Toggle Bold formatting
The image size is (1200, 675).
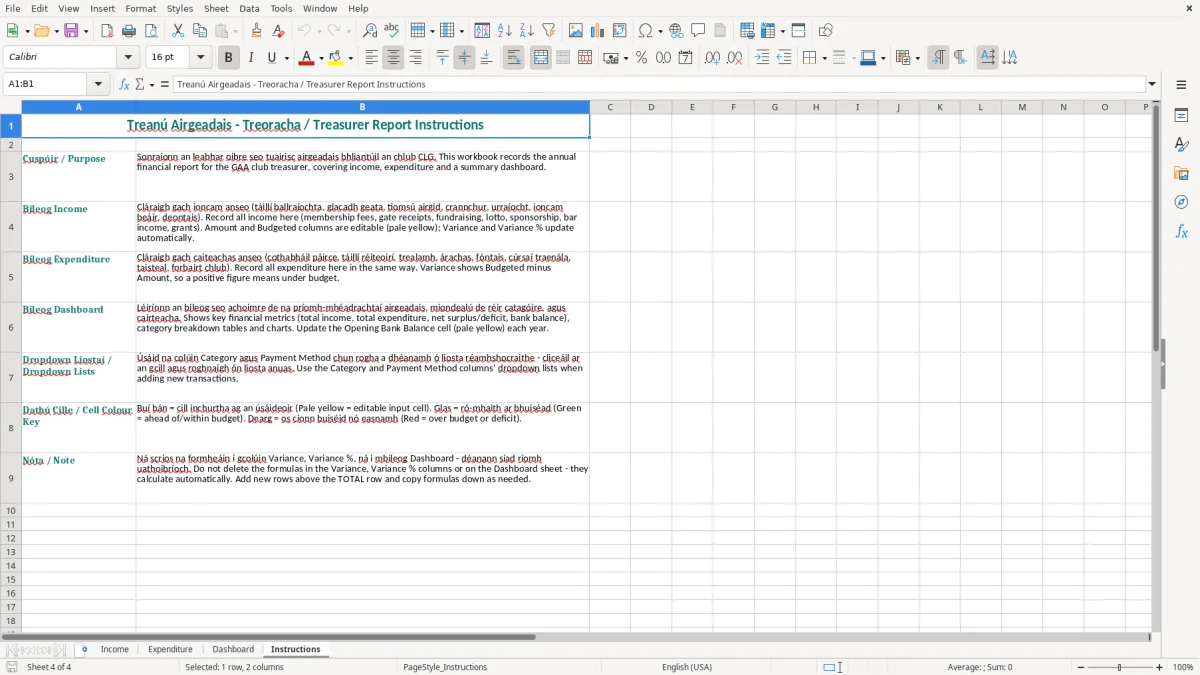(x=229, y=58)
